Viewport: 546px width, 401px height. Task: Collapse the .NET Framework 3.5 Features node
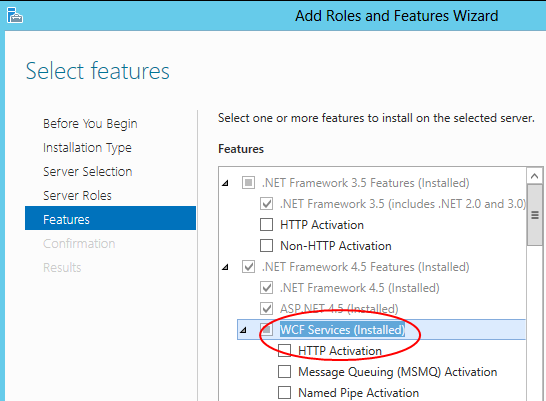tap(226, 183)
